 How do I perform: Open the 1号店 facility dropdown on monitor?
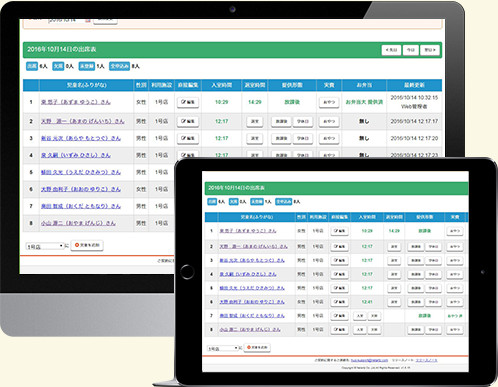tap(45, 246)
